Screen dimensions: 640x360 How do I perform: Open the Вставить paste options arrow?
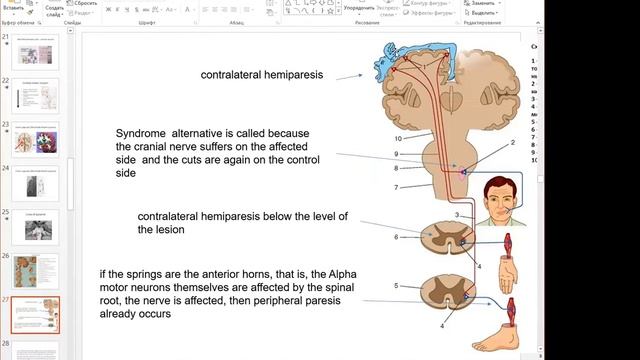13,13
